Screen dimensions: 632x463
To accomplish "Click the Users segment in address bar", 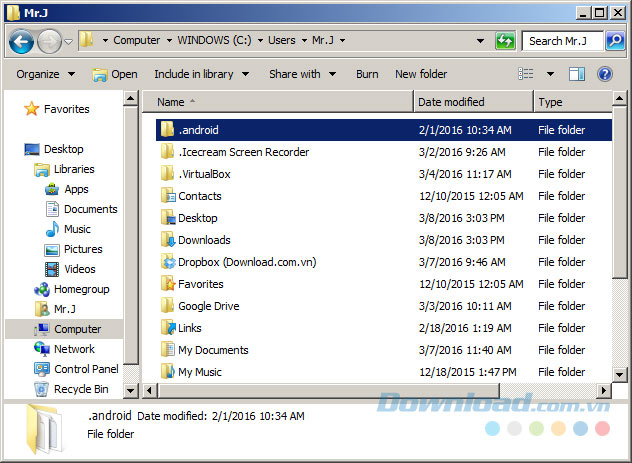I will pyautogui.click(x=281, y=41).
